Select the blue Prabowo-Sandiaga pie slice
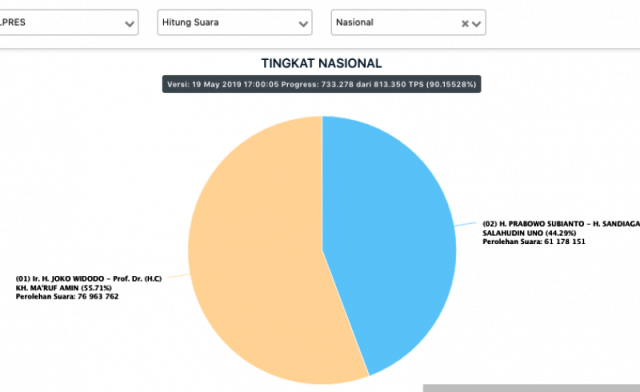The image size is (640, 392). pos(388,229)
